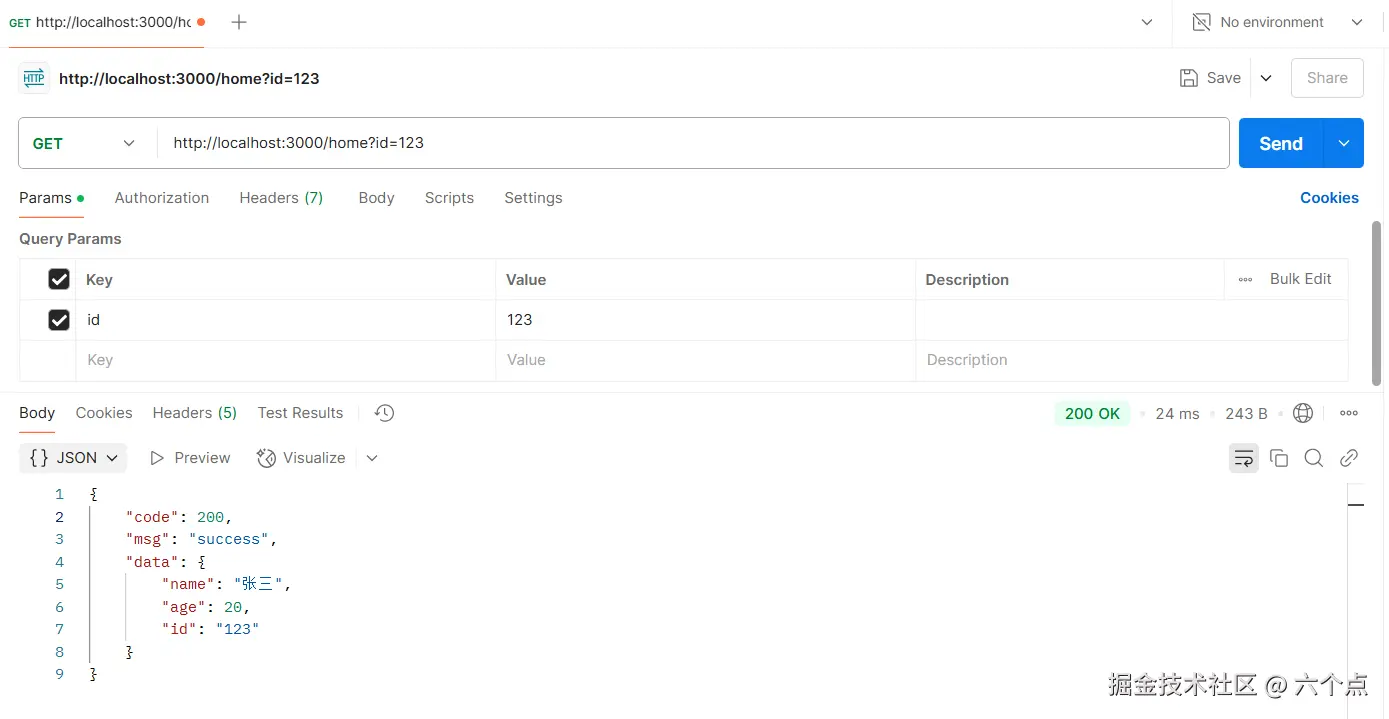
Task: Uncheck the select-all params checkbox in header
Action: point(59,279)
